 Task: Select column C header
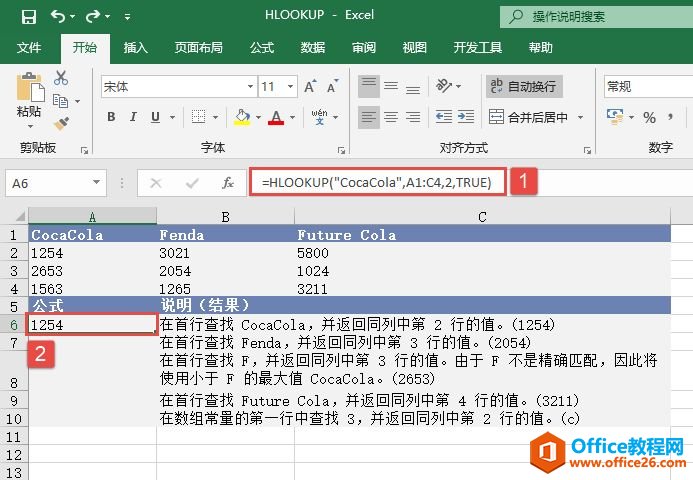coord(482,217)
